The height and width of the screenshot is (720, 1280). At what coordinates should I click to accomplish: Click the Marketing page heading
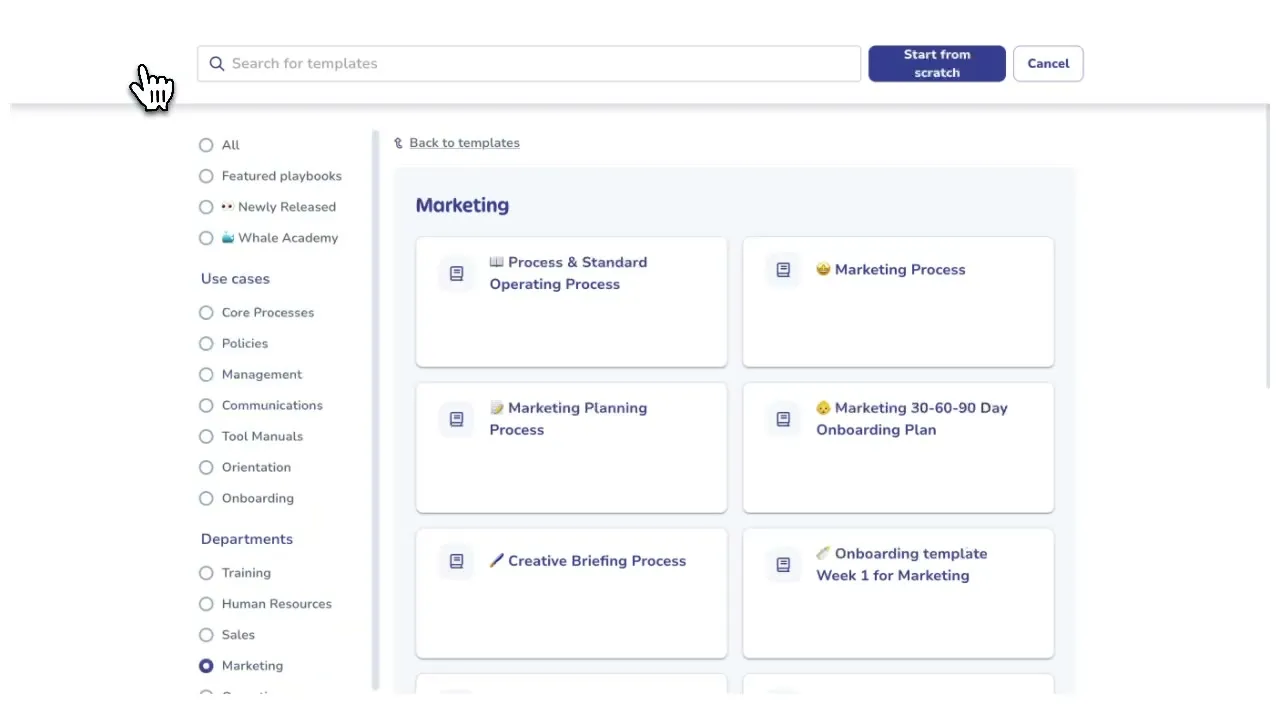click(462, 205)
